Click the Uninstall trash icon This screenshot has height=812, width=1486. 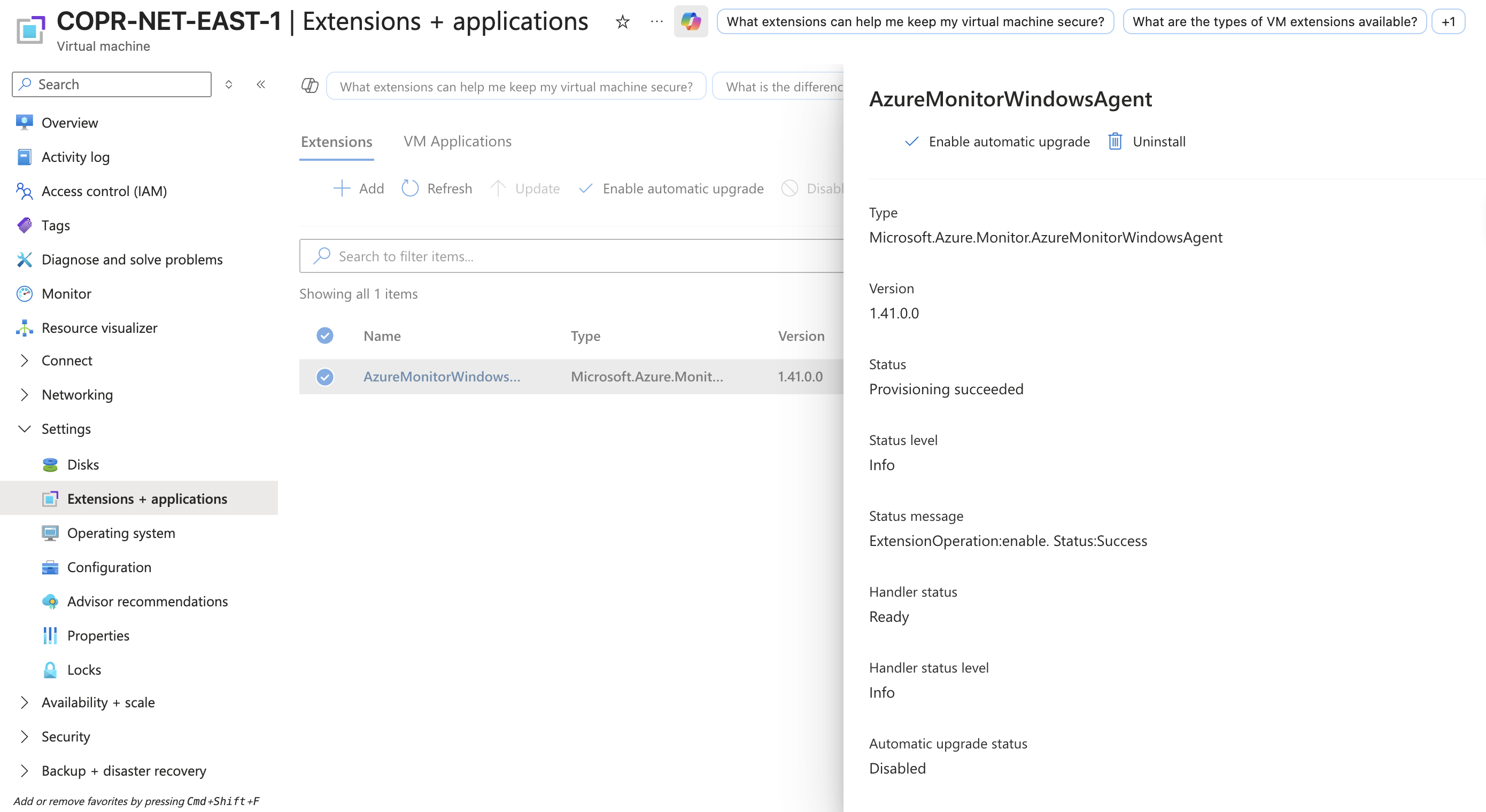tap(1114, 141)
